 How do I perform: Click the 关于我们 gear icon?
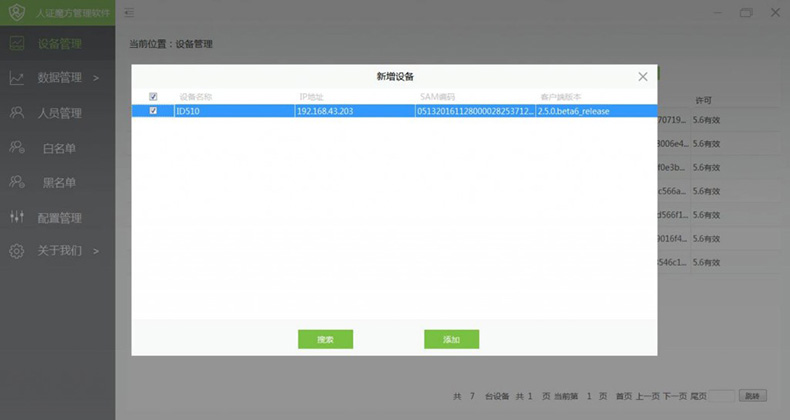coord(17,251)
